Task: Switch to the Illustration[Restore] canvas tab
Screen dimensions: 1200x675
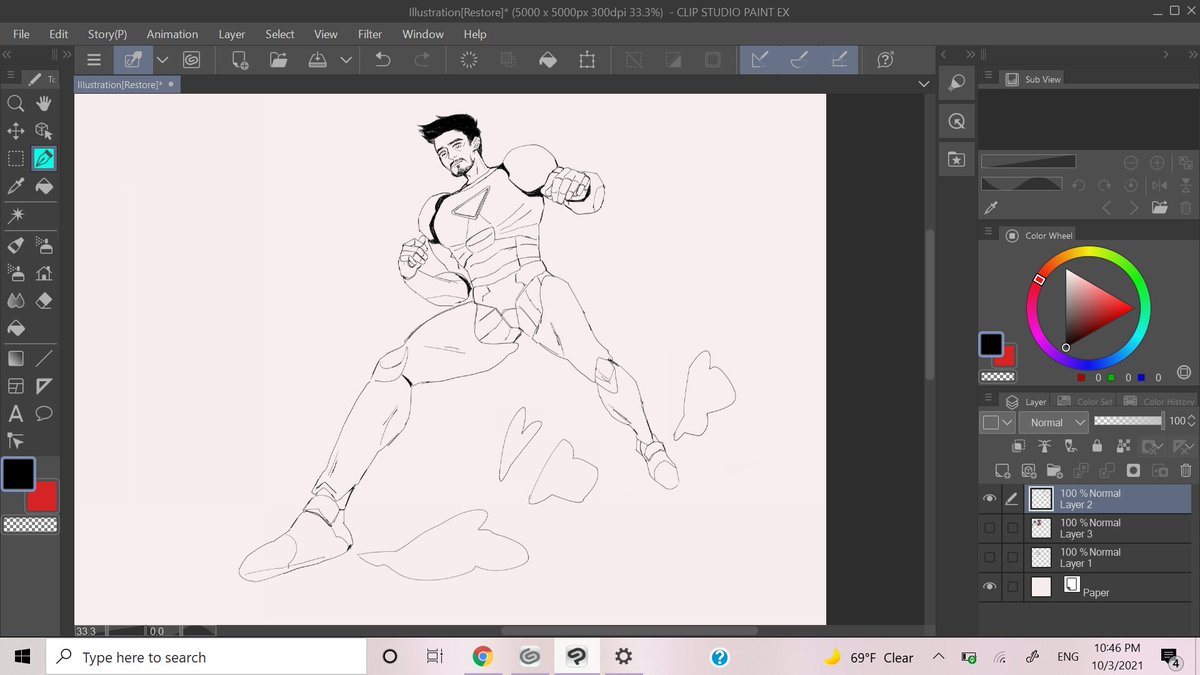Action: 125,85
